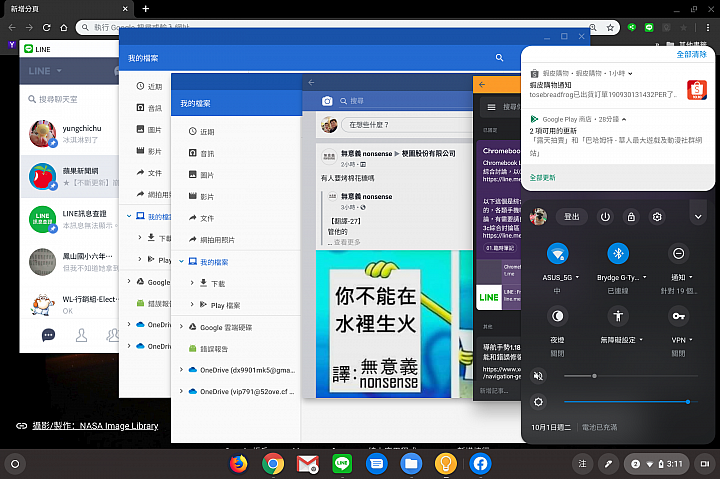Open the Do Not Disturb notification (通知) setting
The image size is (720, 479).
[679, 254]
